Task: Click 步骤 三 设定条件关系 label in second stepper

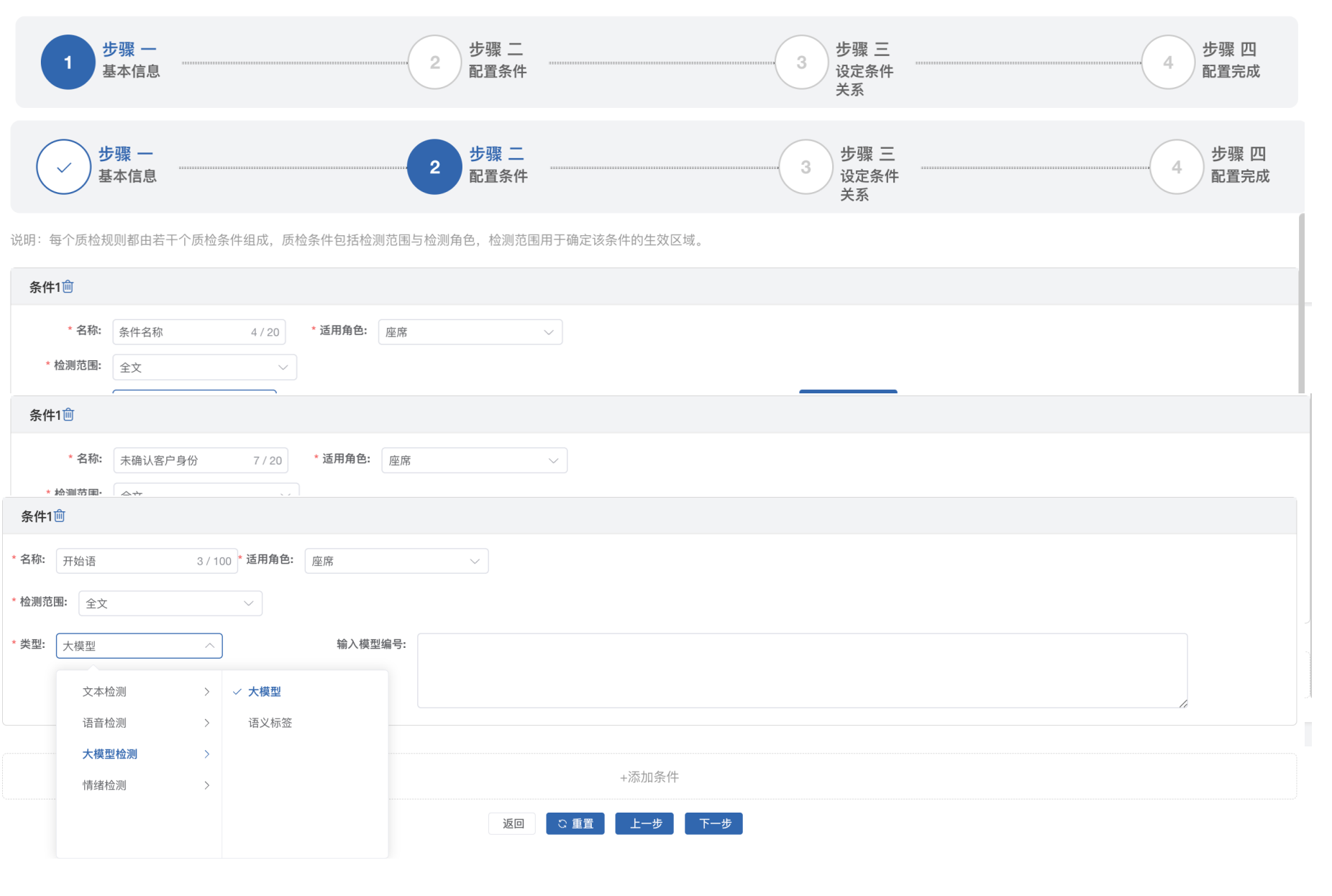Action: [x=870, y=174]
